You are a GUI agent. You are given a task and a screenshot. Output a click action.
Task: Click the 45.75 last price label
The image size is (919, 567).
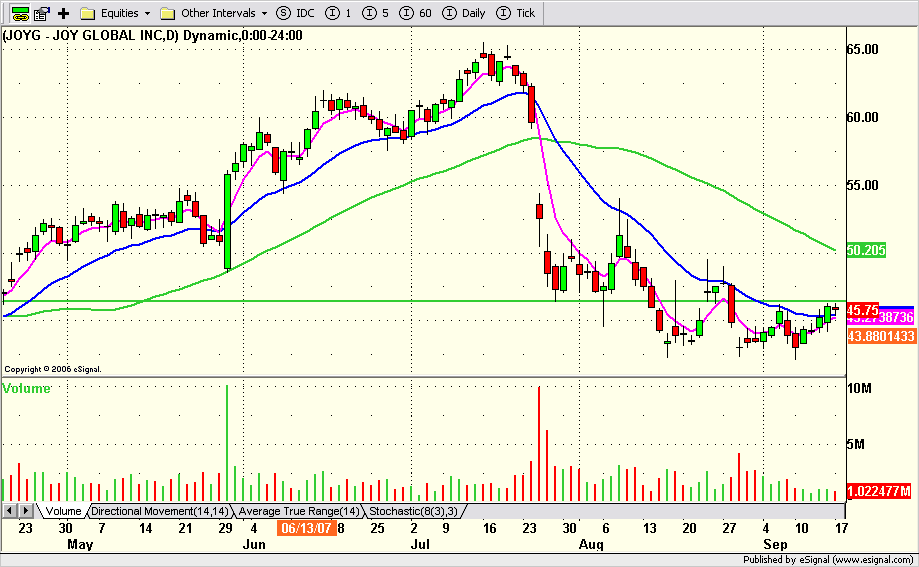863,310
